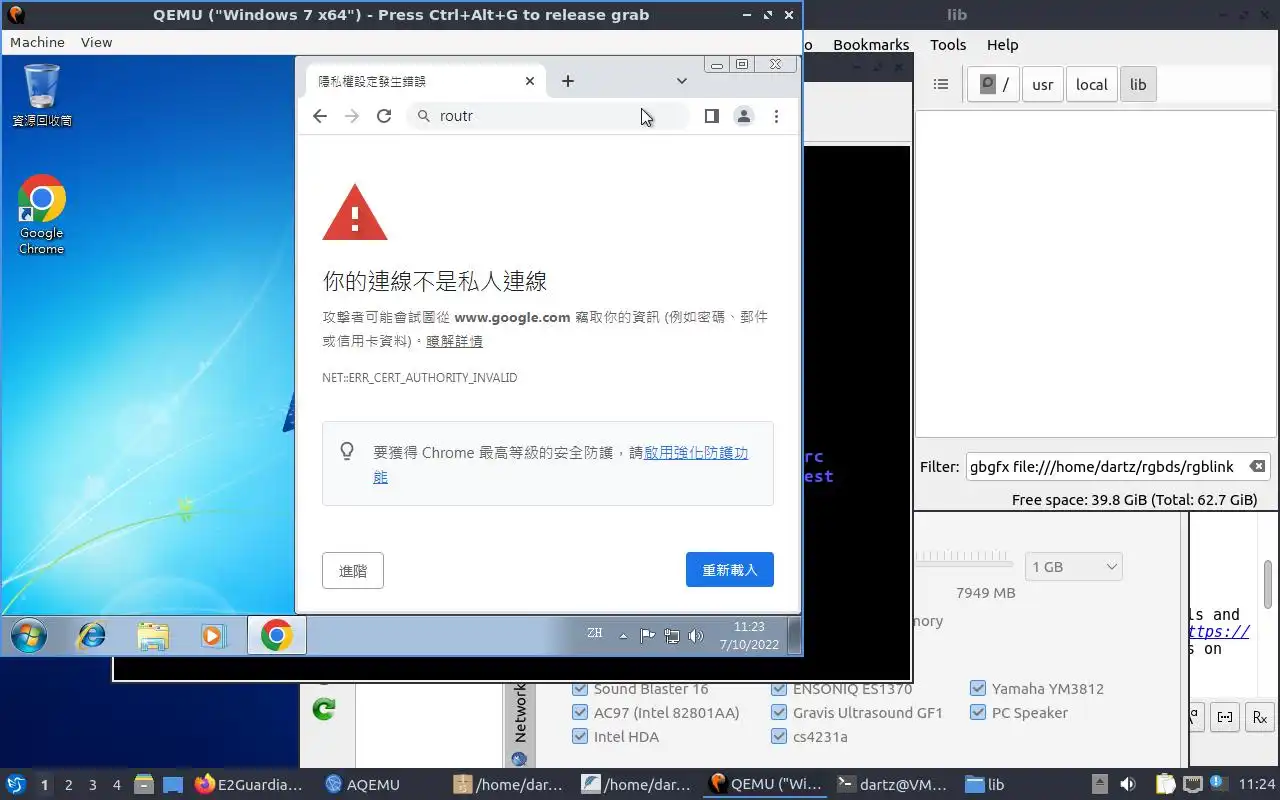Screen dimensions: 1280x800
Task: Click the Rx button in the editor window
Action: (1259, 717)
